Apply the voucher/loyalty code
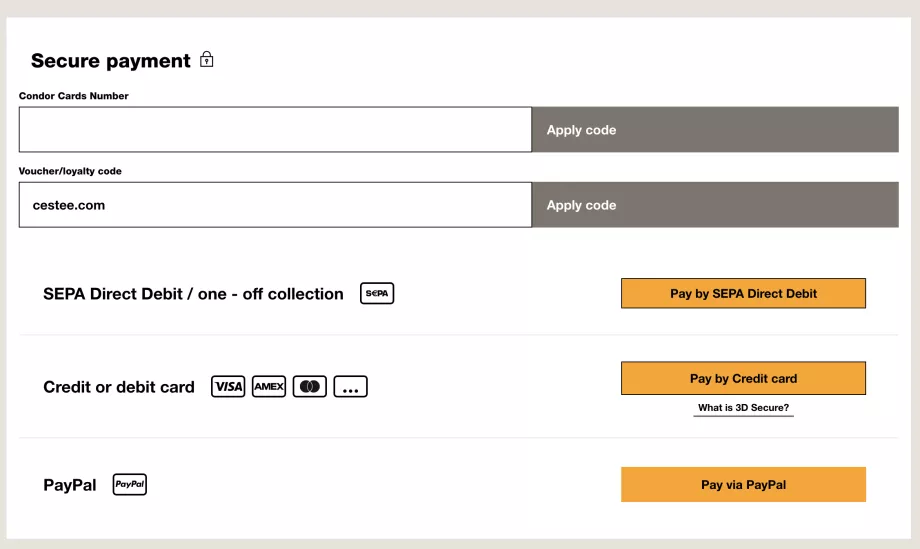 point(715,205)
